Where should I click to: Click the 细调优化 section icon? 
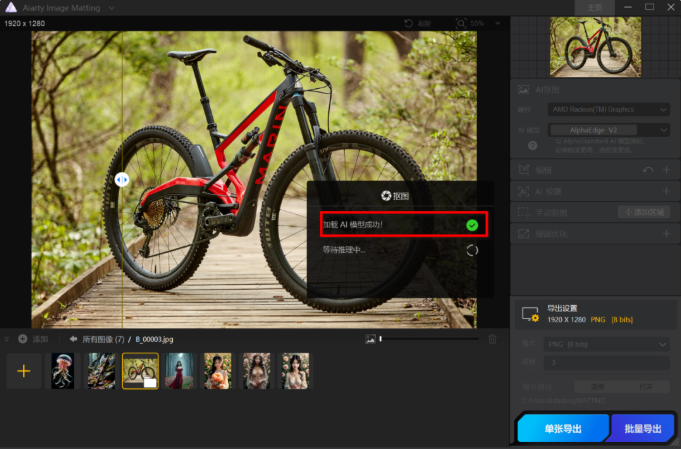click(x=524, y=234)
